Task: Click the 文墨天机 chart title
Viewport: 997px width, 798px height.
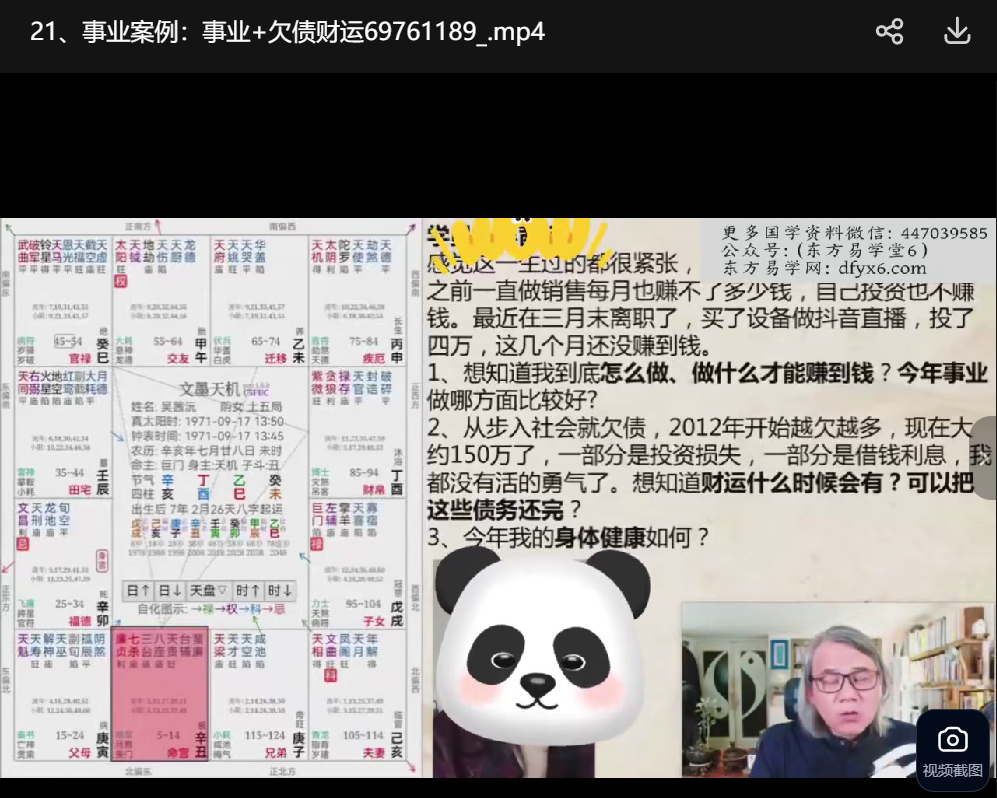Action: point(210,388)
